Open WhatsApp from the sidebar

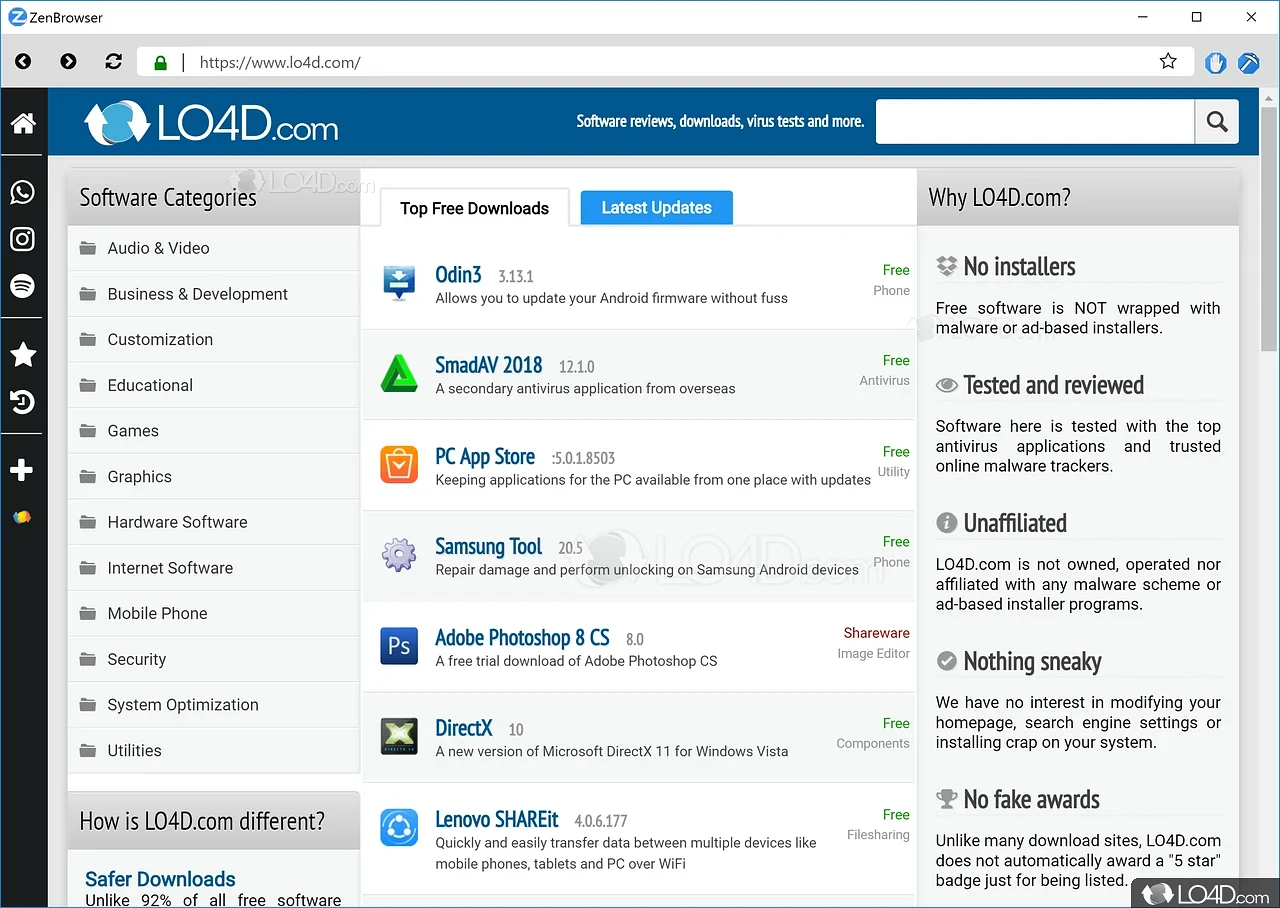[x=22, y=192]
